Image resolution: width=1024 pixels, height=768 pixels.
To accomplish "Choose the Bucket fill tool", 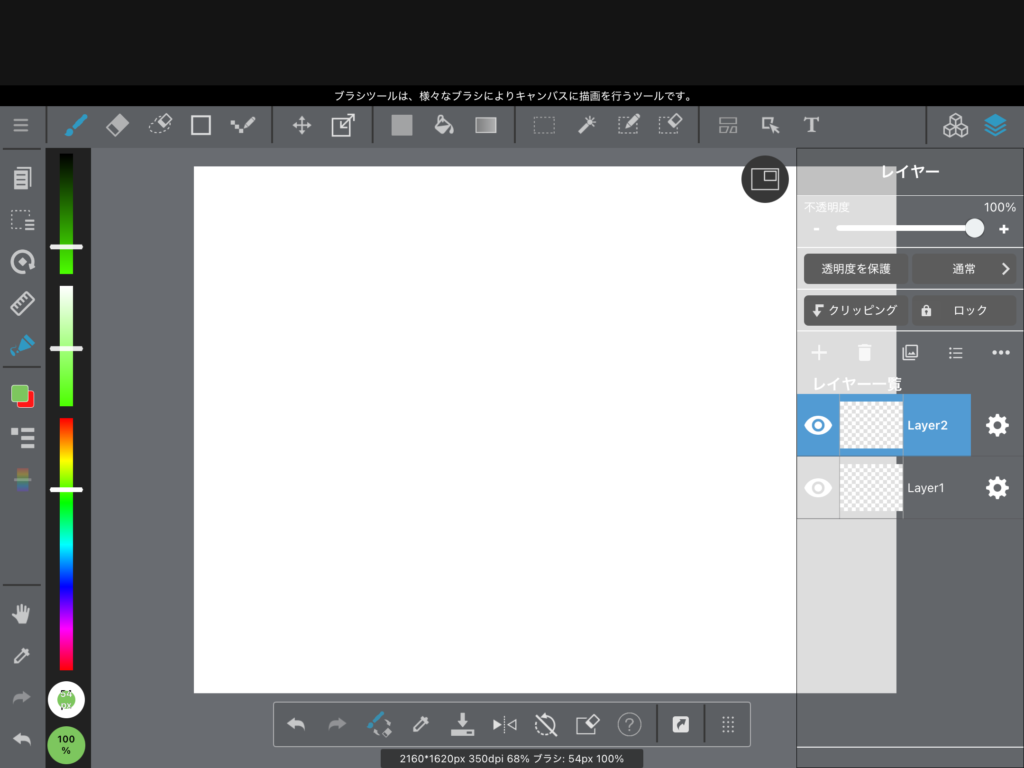I will 443,125.
